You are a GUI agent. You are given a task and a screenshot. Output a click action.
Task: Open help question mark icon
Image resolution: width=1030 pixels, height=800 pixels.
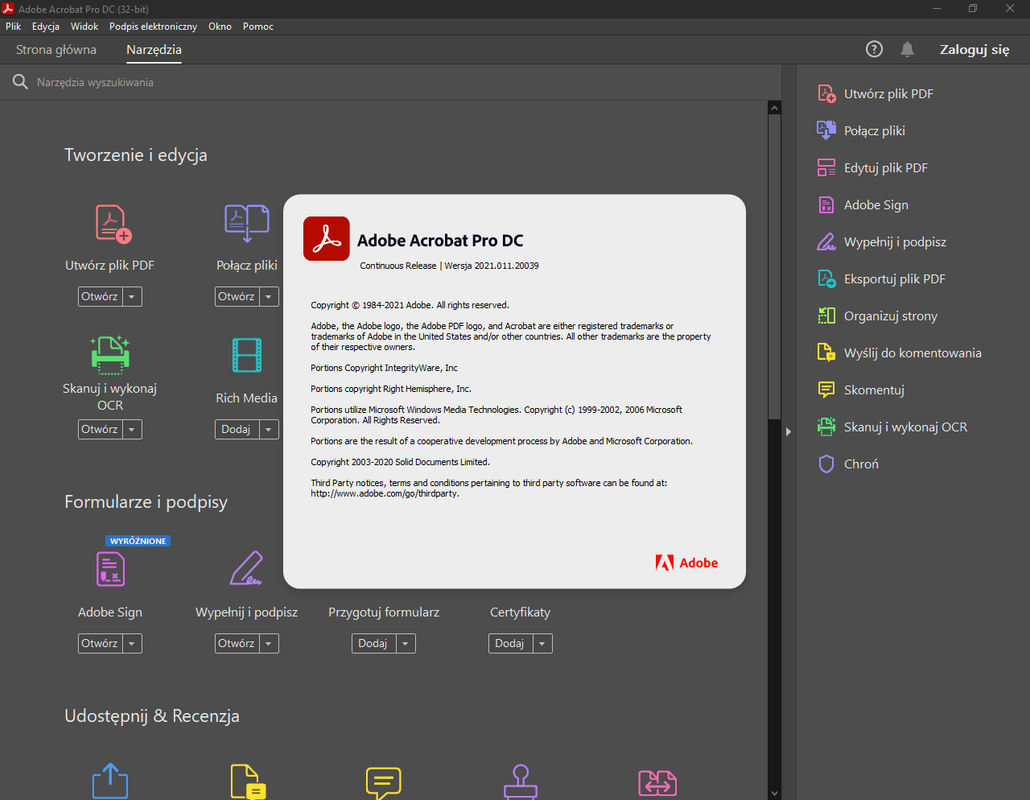874,49
